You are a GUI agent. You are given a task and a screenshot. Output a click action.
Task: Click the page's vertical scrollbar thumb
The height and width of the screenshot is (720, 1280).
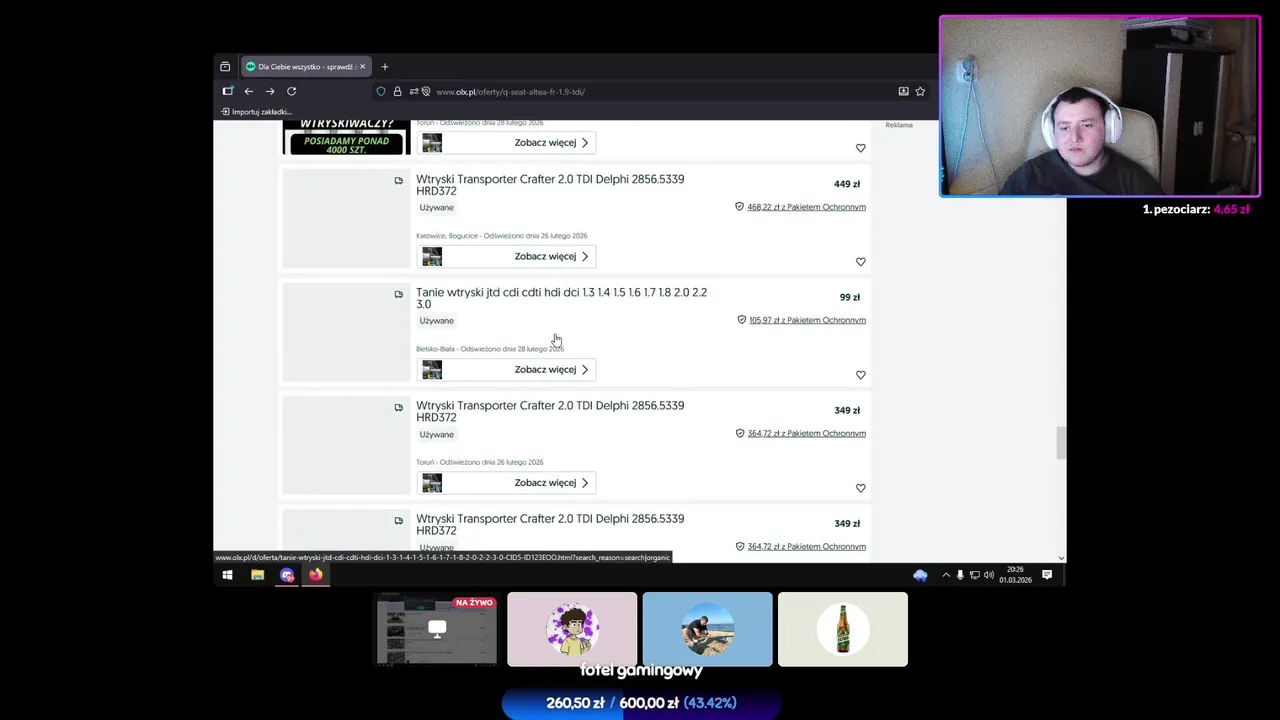click(x=1061, y=443)
